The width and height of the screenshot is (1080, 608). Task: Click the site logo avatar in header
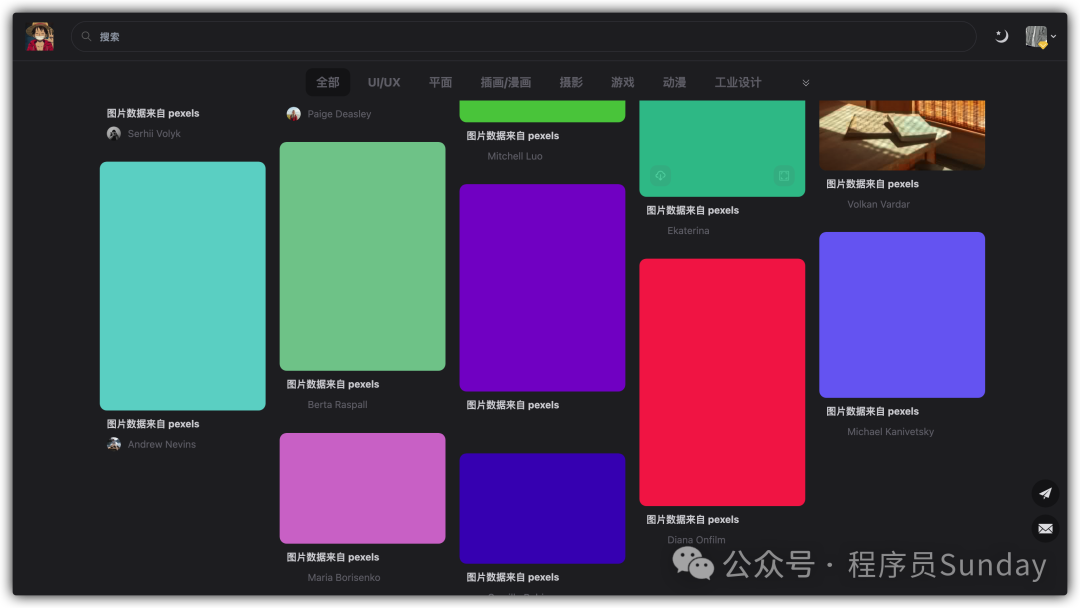coord(40,36)
